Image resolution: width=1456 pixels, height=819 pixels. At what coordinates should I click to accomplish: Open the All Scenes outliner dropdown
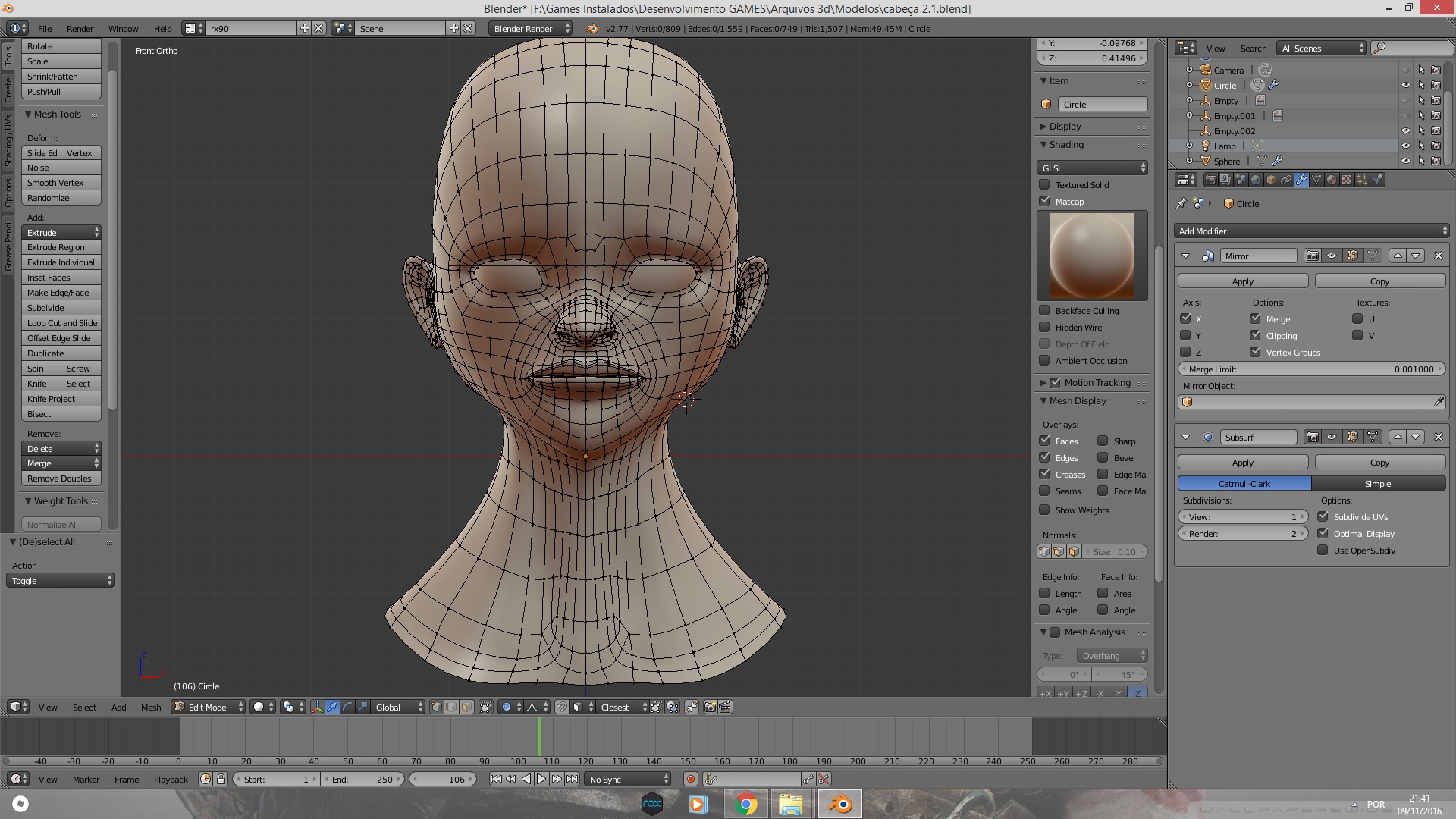coord(1322,48)
